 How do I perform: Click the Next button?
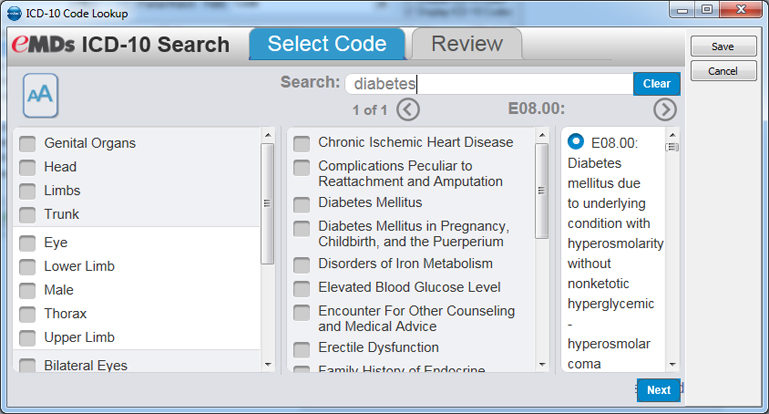pos(658,390)
